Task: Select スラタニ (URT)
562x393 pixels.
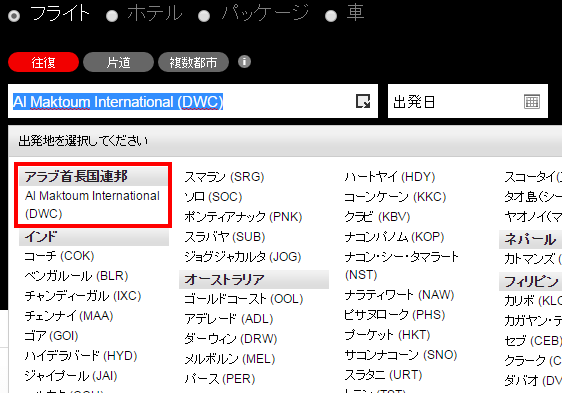Action: click(x=383, y=375)
